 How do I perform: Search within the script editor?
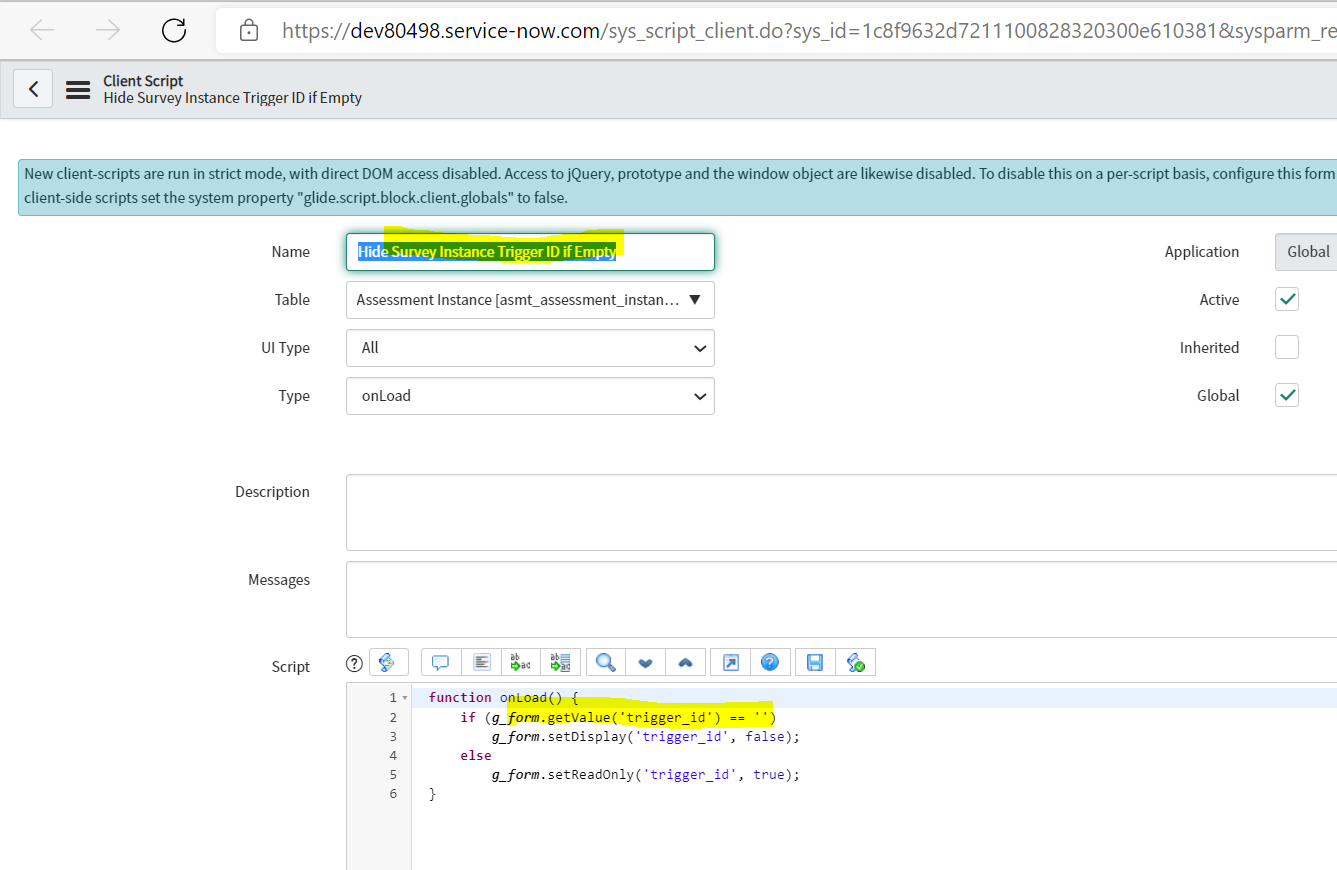click(x=605, y=662)
